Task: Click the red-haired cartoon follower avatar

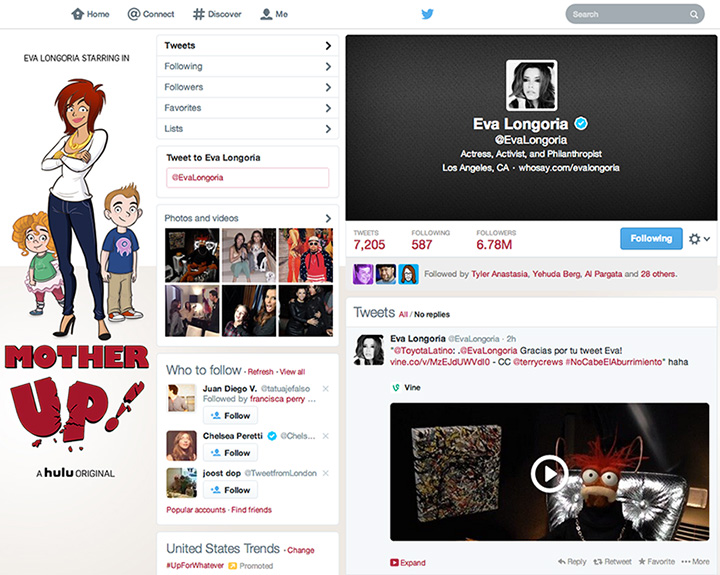Action: click(x=408, y=274)
